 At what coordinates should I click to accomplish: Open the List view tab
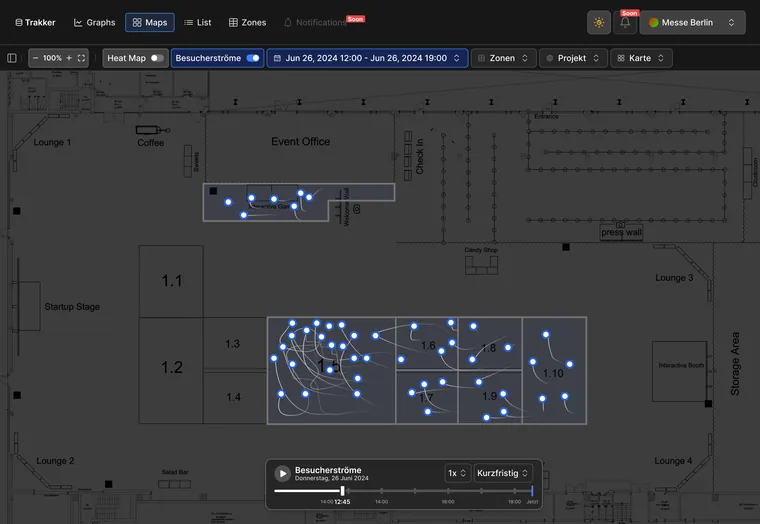tap(198, 22)
